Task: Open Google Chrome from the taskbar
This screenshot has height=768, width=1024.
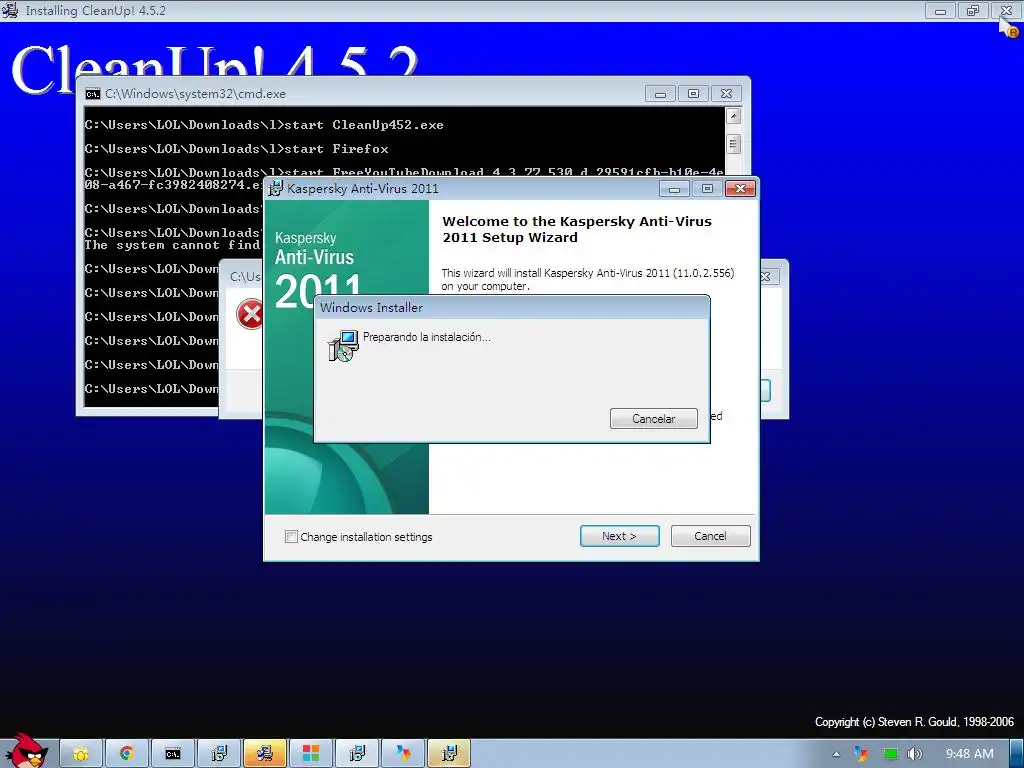Action: click(127, 754)
